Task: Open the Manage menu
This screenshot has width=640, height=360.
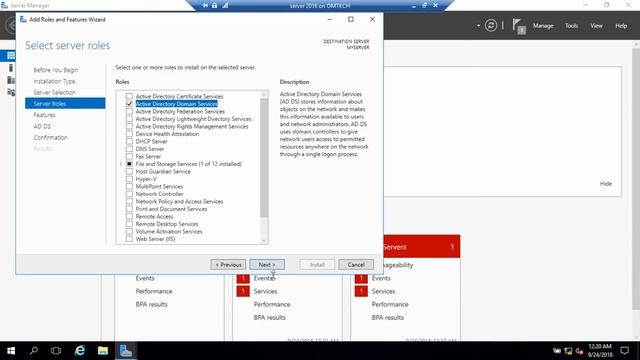Action: 543,26
